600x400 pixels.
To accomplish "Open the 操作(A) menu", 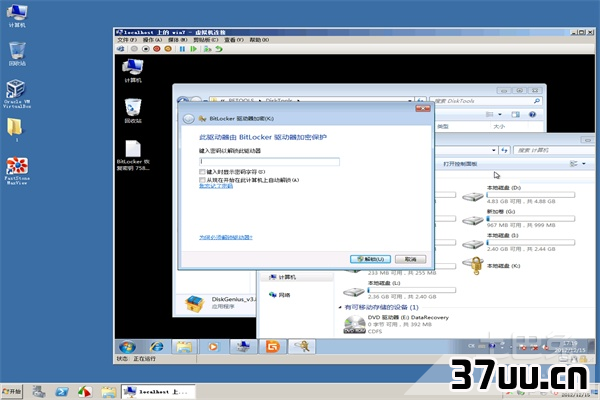I will pos(152,40).
